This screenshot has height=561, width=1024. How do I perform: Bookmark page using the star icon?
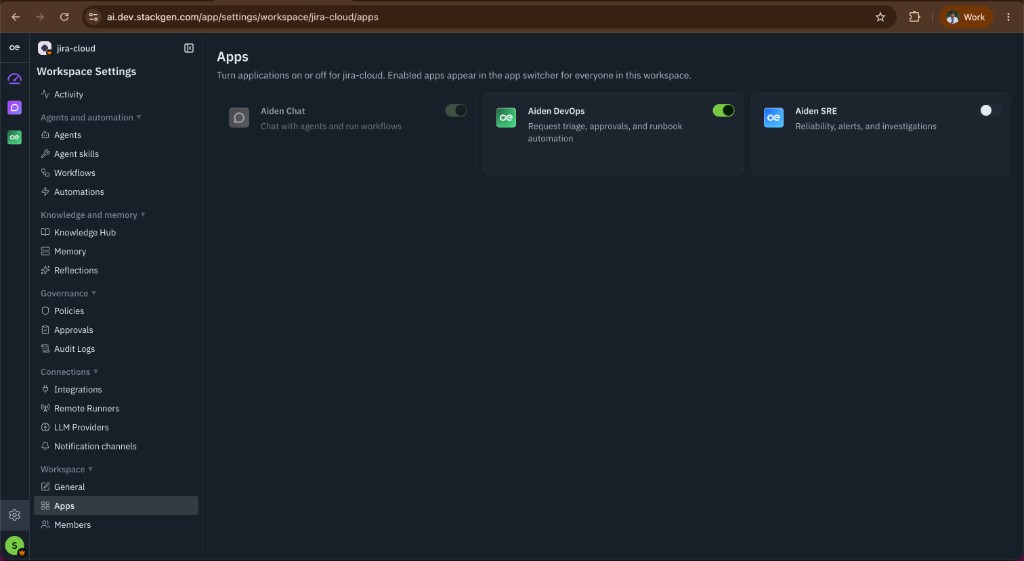[x=880, y=17]
